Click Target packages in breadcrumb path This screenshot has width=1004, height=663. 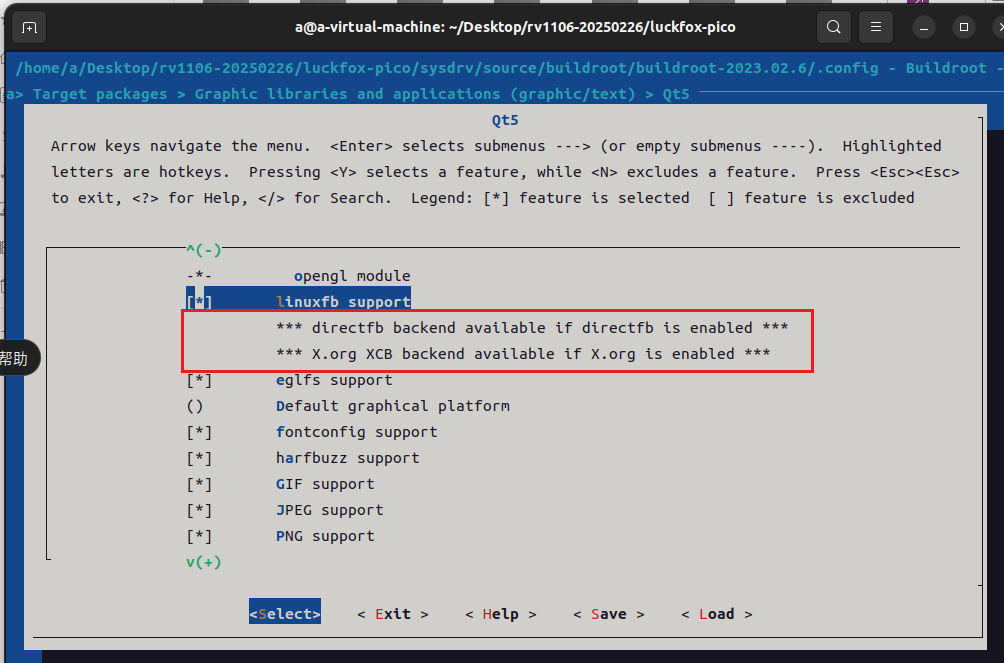coord(100,94)
